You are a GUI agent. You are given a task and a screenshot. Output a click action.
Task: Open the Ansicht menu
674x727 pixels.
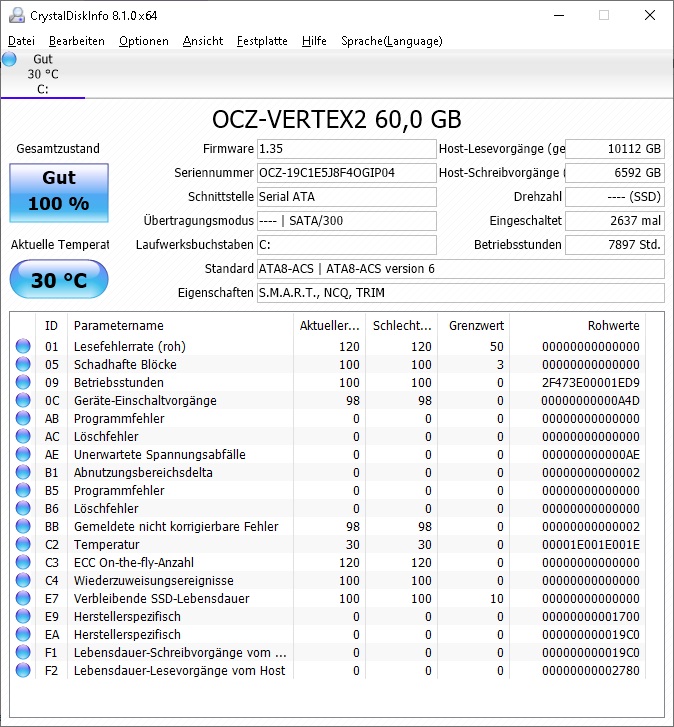pos(203,41)
